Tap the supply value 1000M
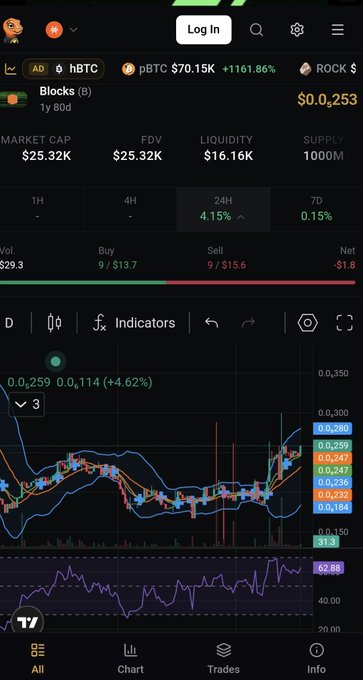This screenshot has height=680, width=363. 323,156
